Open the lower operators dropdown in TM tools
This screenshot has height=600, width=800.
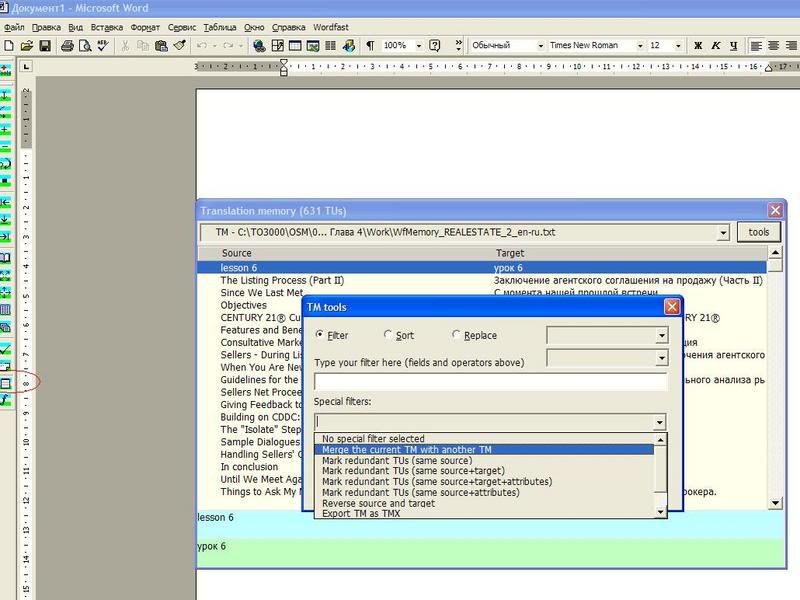[x=661, y=358]
